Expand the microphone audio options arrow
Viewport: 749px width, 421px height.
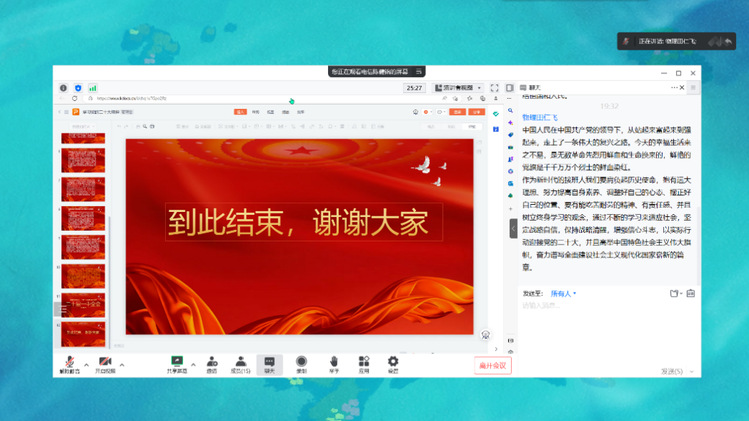[x=86, y=363]
